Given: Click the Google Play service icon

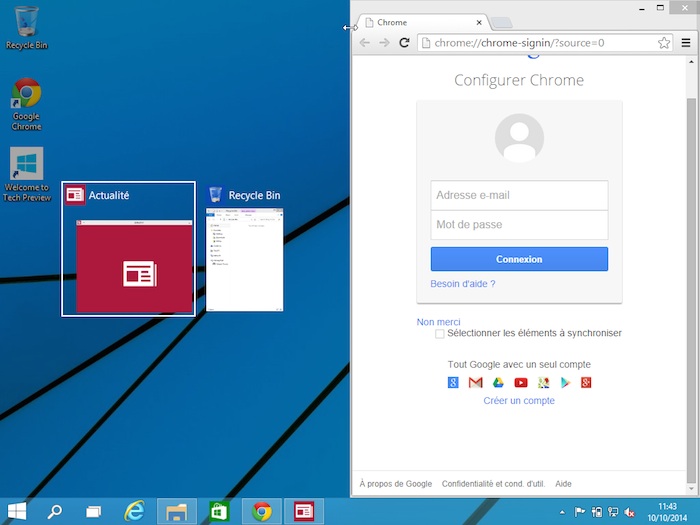Looking at the screenshot, I should click(565, 383).
